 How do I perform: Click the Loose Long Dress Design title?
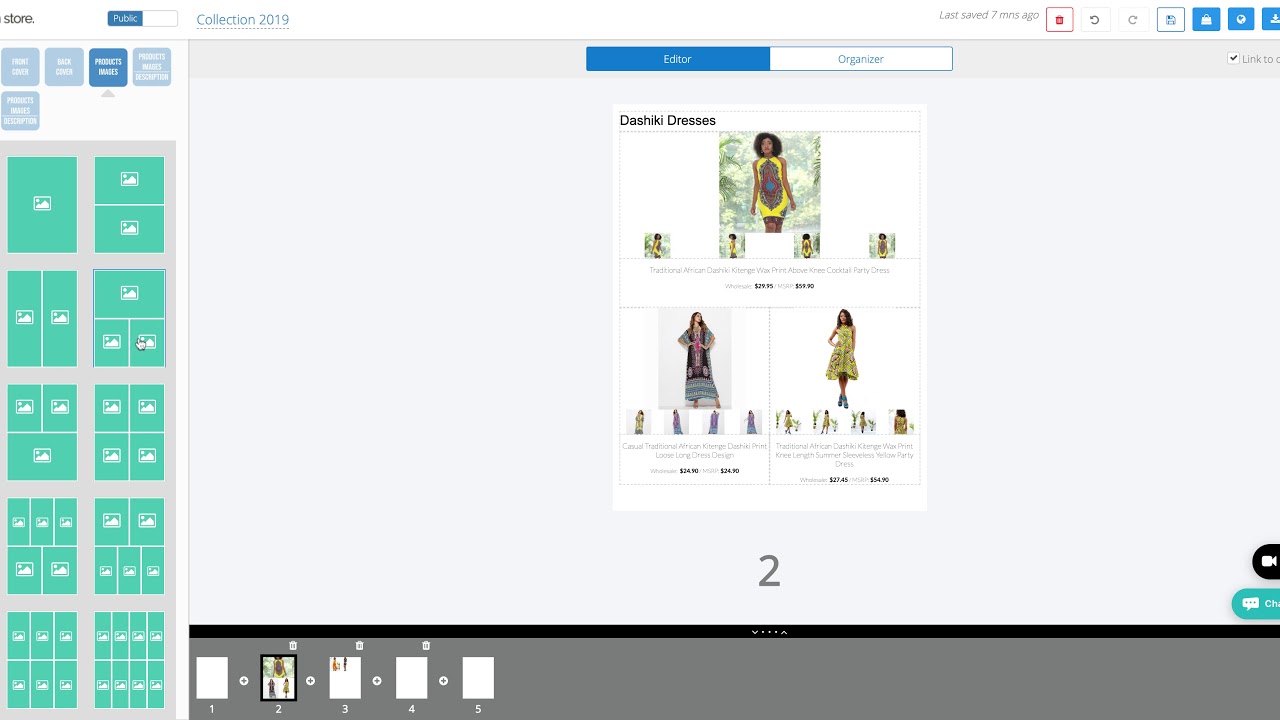(x=694, y=451)
